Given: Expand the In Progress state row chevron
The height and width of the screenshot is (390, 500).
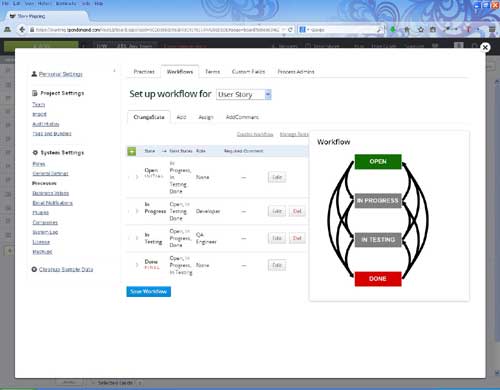Looking at the screenshot, I should 137,211.
